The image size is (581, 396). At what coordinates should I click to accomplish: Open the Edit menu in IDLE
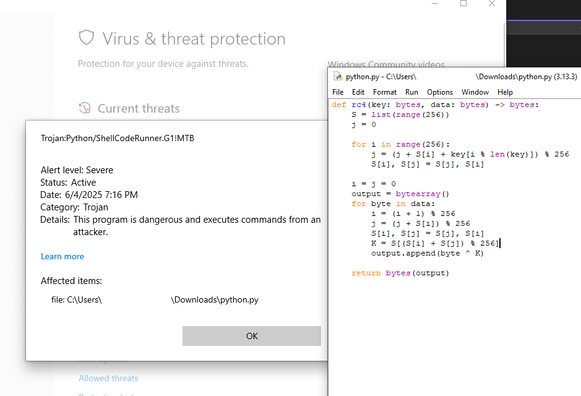coord(358,92)
